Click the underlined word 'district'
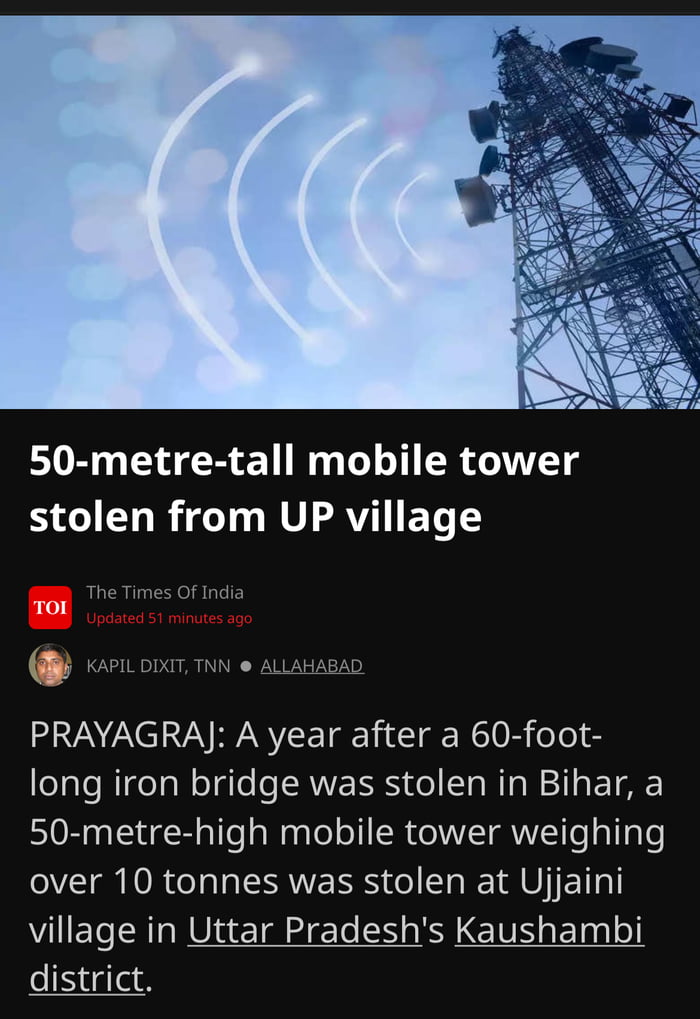Viewport: 700px width, 1019px height. click(x=86, y=979)
